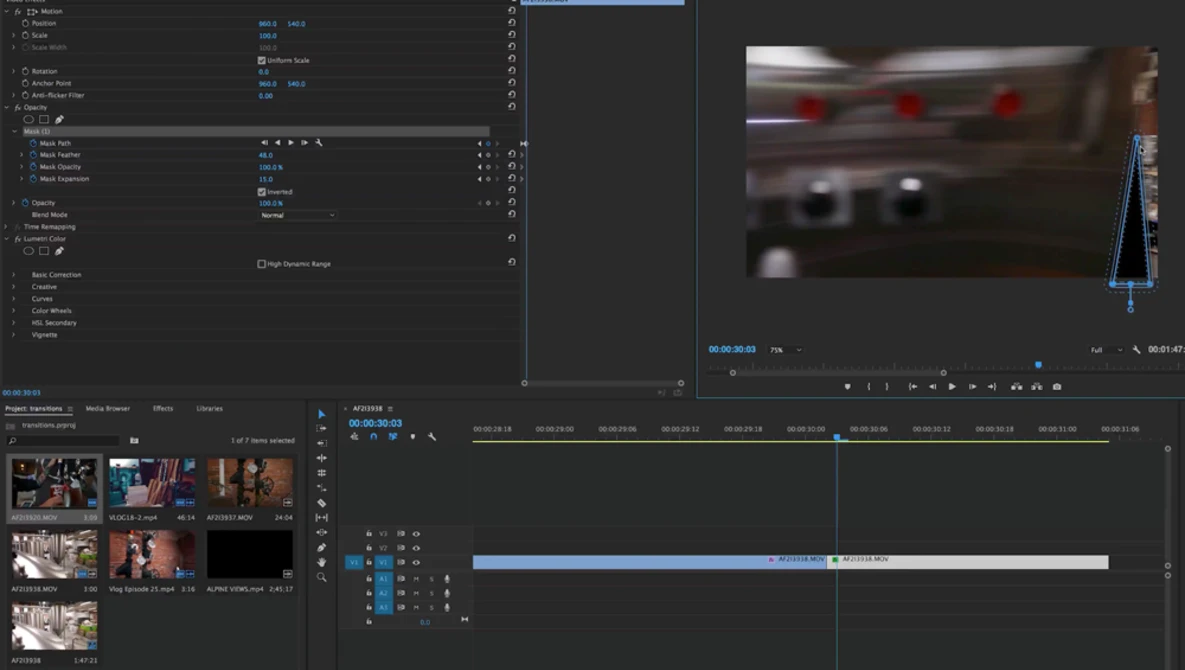Export frame with camera icon
The width and height of the screenshot is (1185, 670).
1057,387
